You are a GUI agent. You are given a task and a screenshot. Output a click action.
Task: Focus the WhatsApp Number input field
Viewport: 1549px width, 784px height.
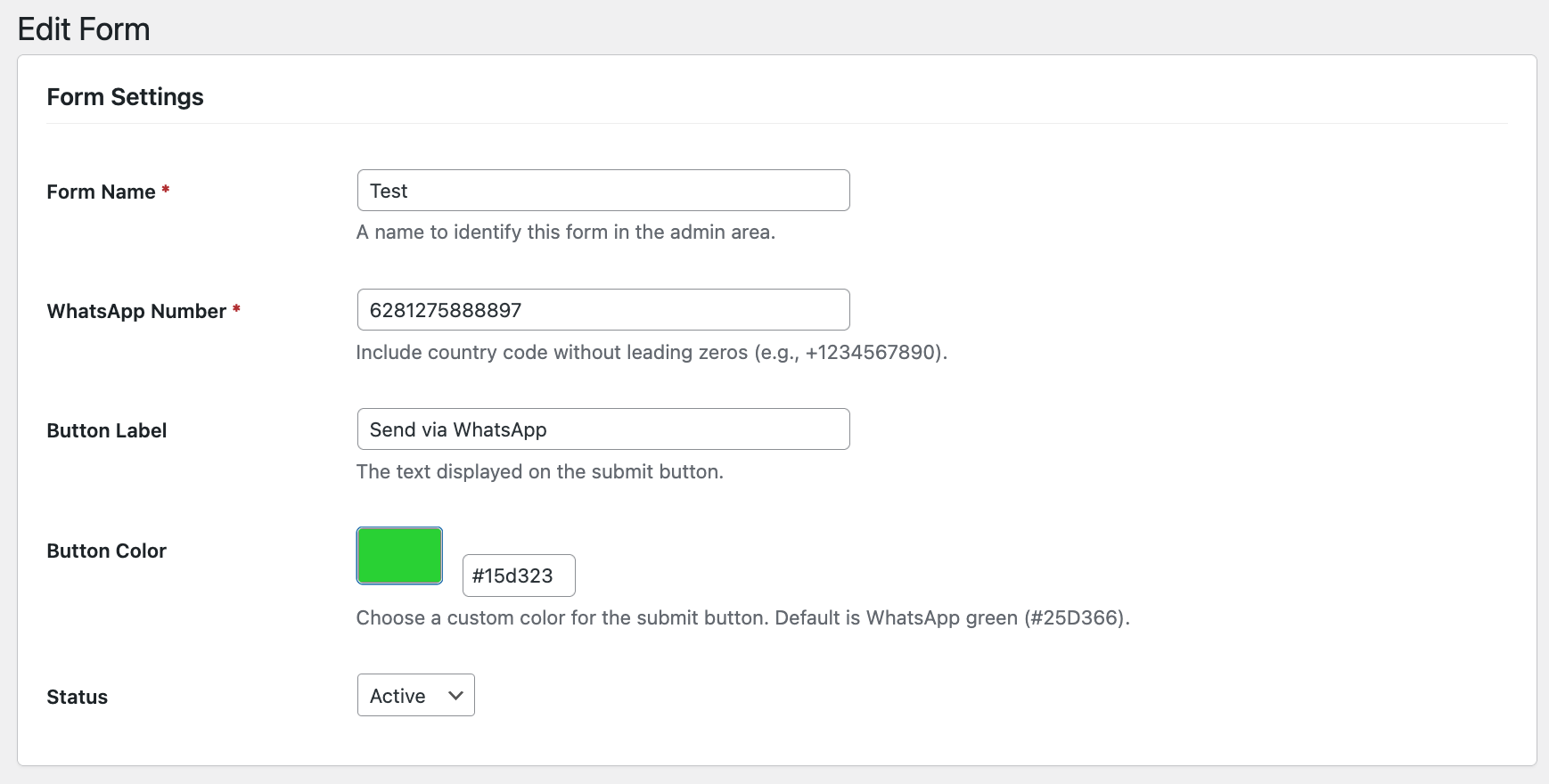[602, 310]
